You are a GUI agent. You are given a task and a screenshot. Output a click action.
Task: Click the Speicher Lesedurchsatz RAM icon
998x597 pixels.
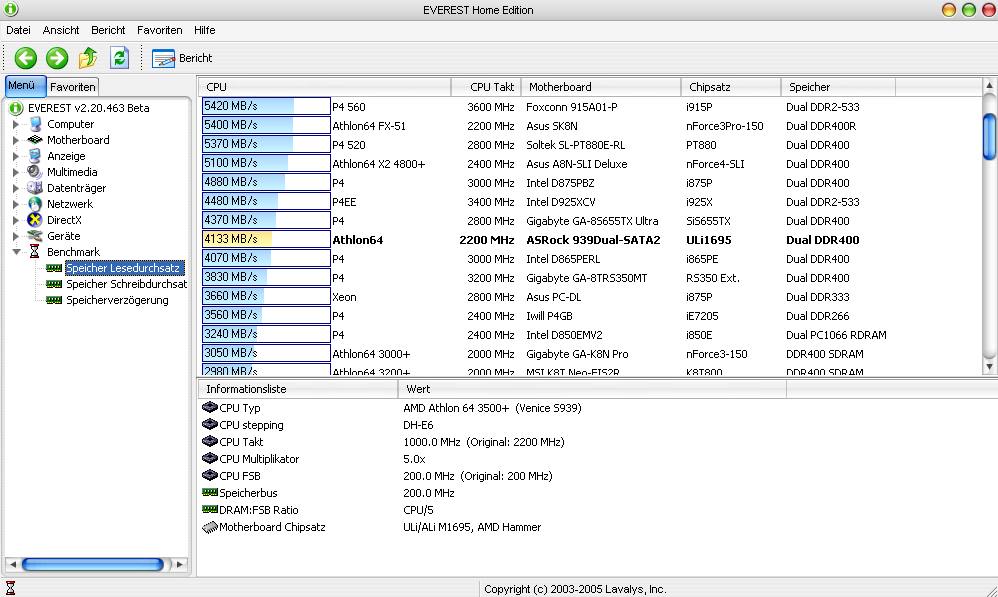(54, 268)
